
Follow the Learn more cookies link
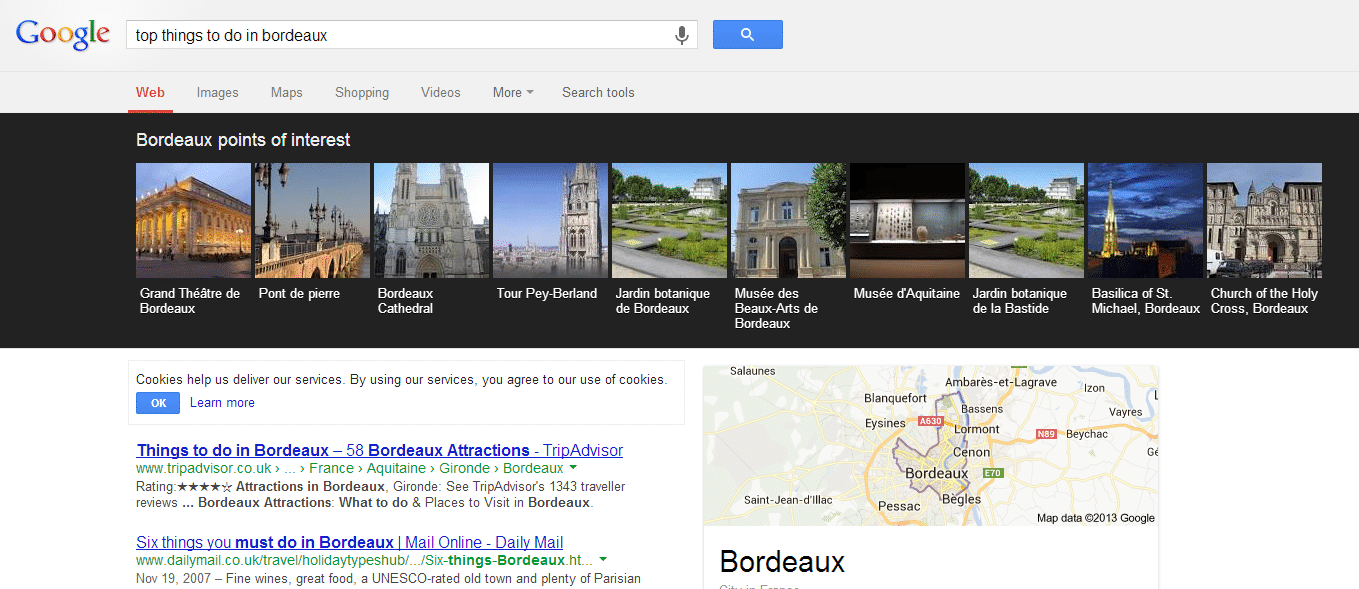[x=222, y=403]
